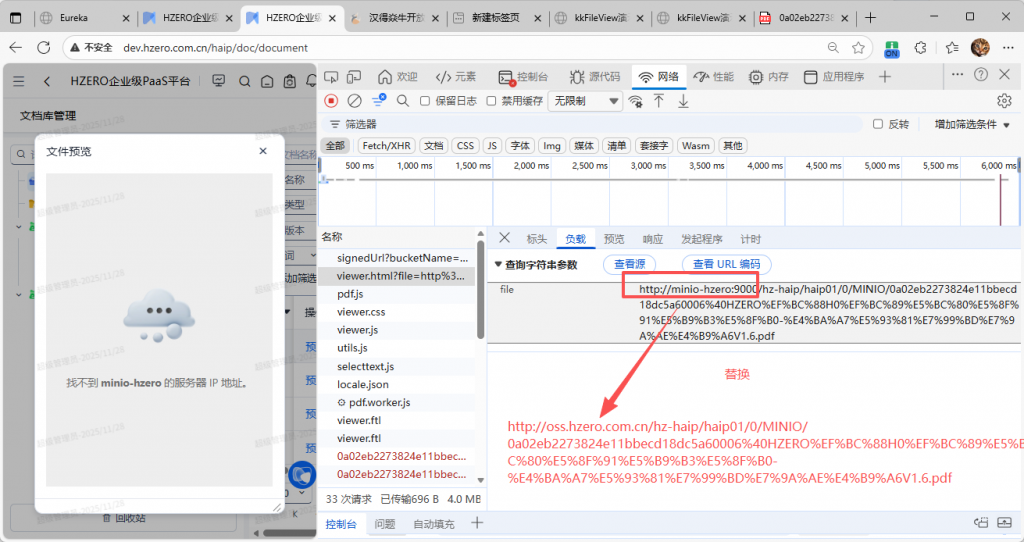Enable the 禁用缓存 checkbox

492,101
